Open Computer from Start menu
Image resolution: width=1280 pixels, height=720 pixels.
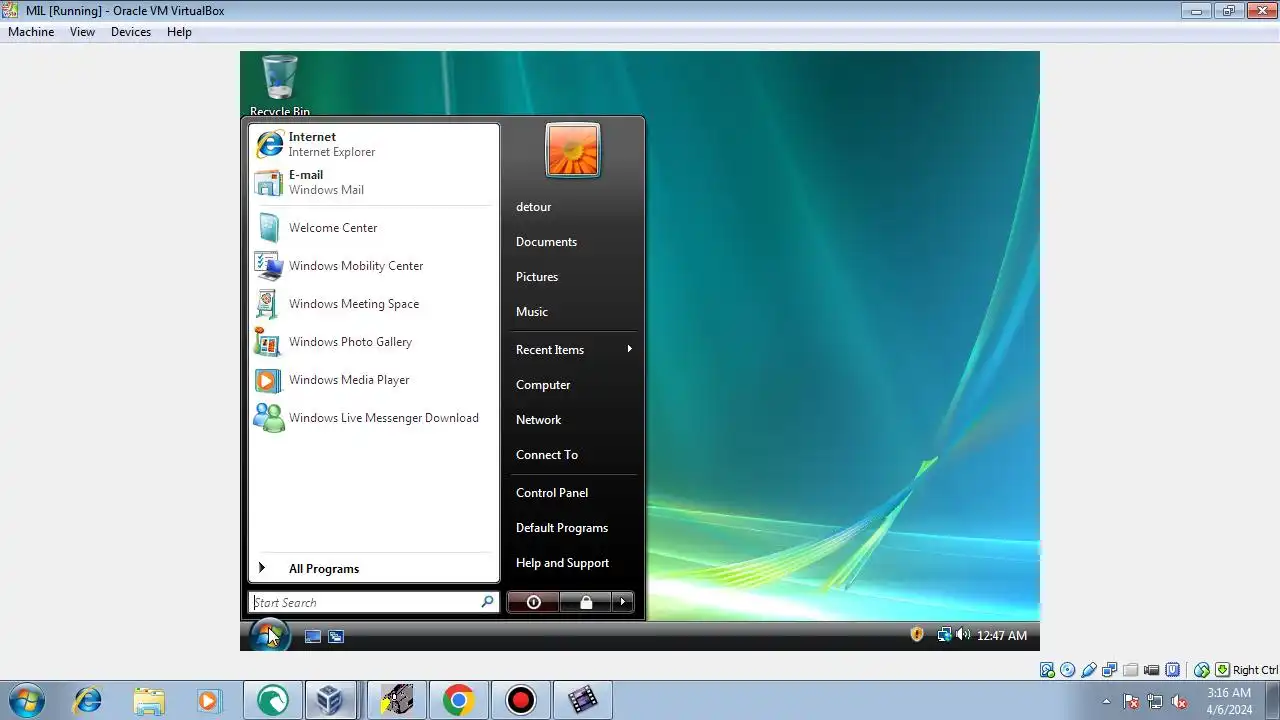click(543, 385)
